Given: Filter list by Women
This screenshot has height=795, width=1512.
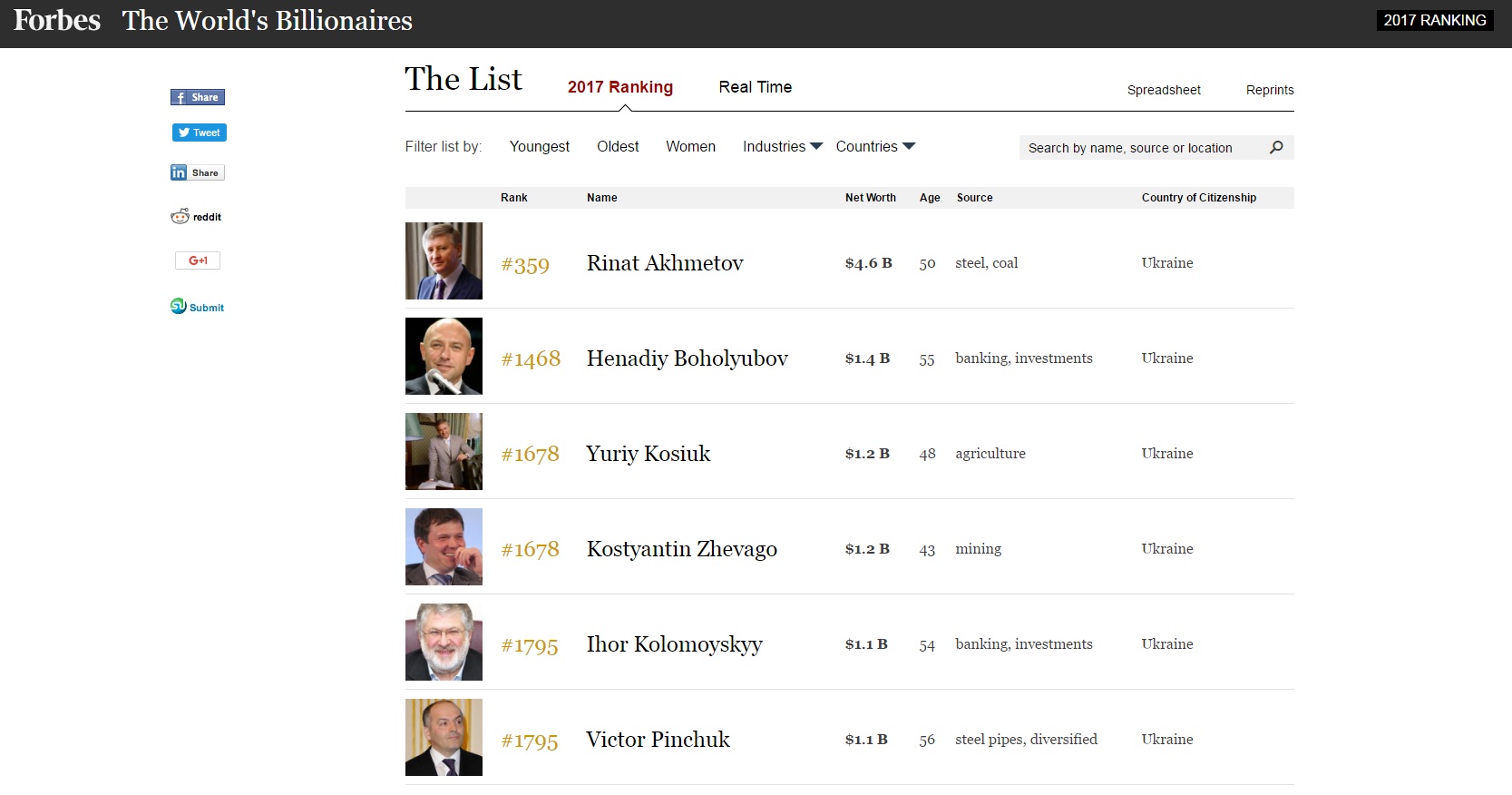Looking at the screenshot, I should pyautogui.click(x=690, y=146).
